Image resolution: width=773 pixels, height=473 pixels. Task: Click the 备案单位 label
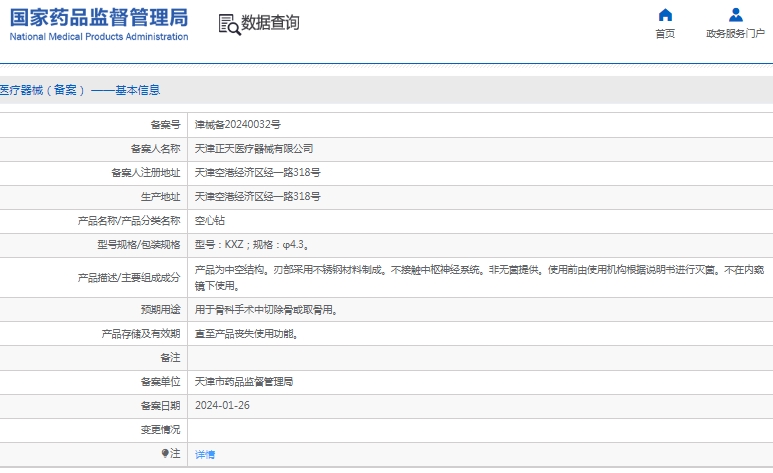[x=161, y=382]
